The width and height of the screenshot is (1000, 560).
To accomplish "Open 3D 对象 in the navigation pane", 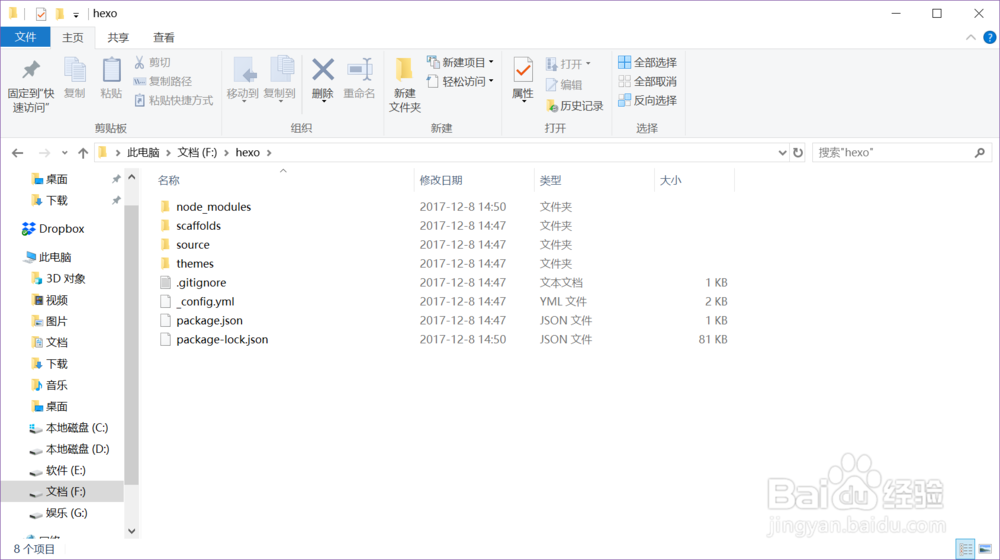I will click(x=66, y=278).
